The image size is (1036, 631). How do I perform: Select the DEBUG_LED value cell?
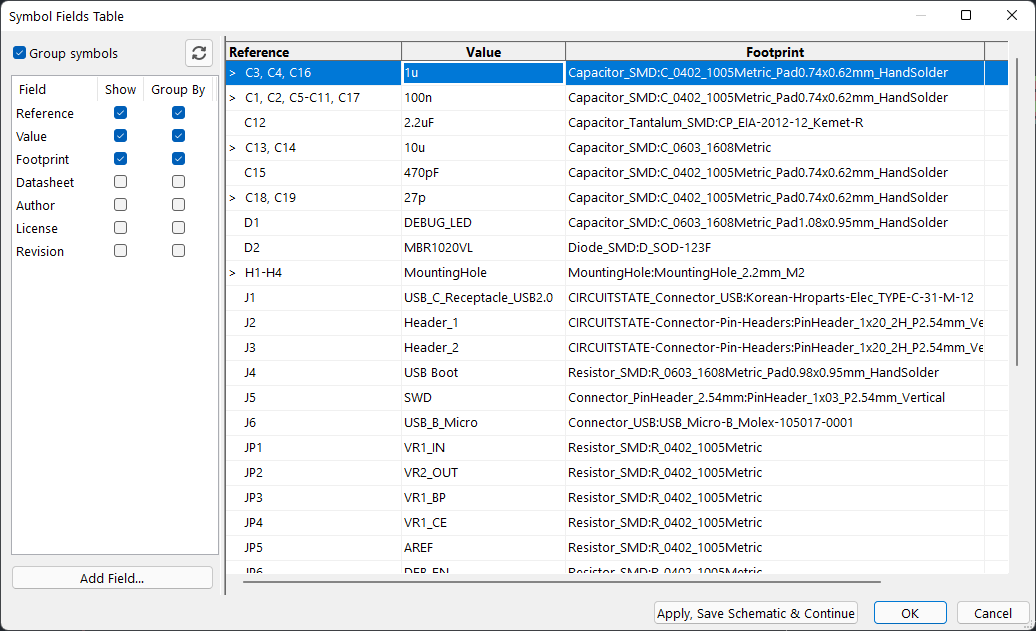[x=483, y=223]
